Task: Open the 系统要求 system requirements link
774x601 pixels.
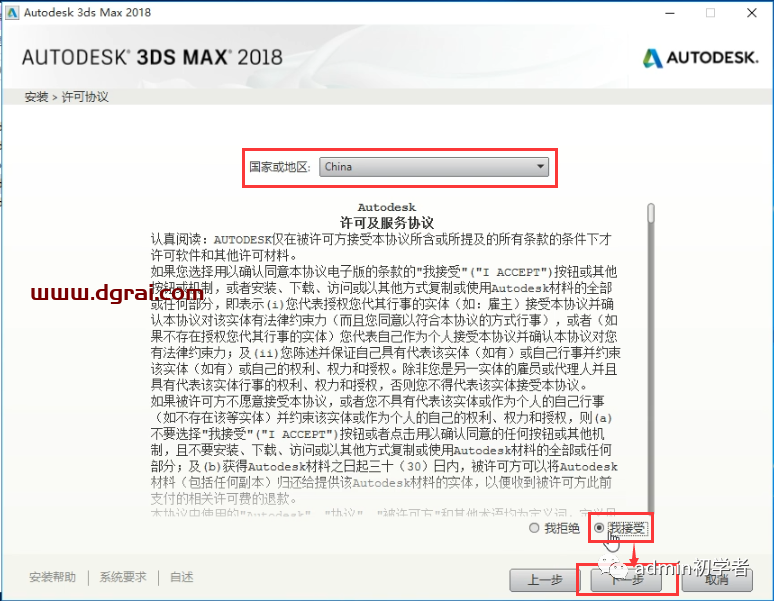Action: coord(123,577)
